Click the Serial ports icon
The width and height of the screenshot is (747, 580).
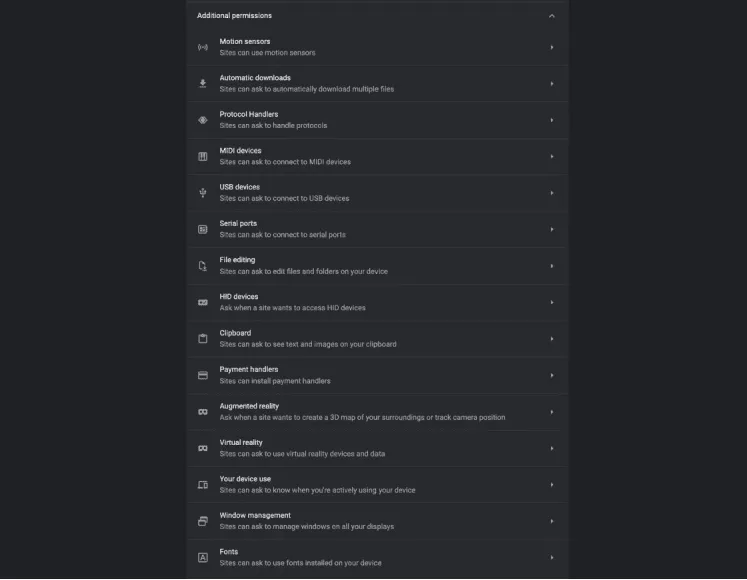point(203,229)
